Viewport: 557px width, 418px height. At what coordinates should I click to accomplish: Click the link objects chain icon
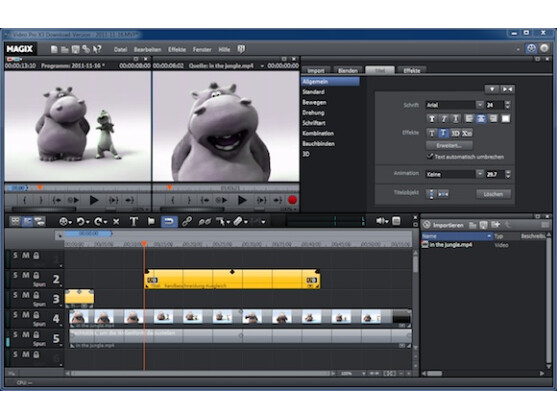187,222
